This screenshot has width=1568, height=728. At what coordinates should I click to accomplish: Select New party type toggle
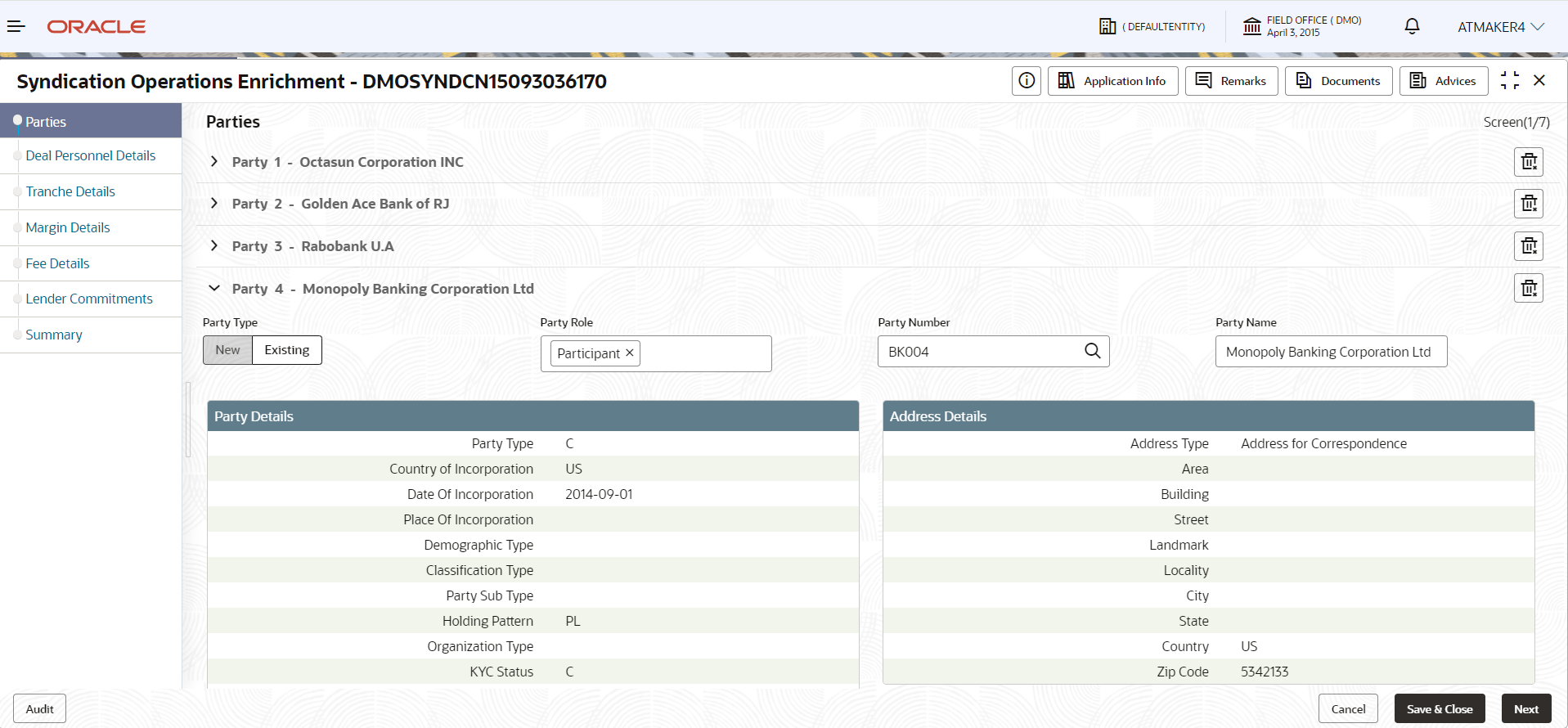click(227, 350)
